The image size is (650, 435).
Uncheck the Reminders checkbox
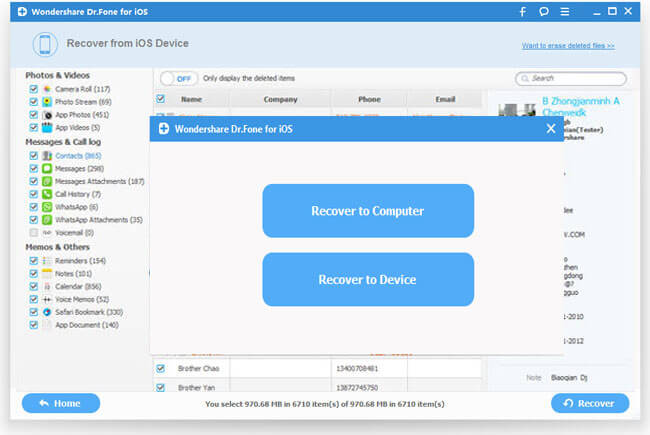[x=34, y=261]
